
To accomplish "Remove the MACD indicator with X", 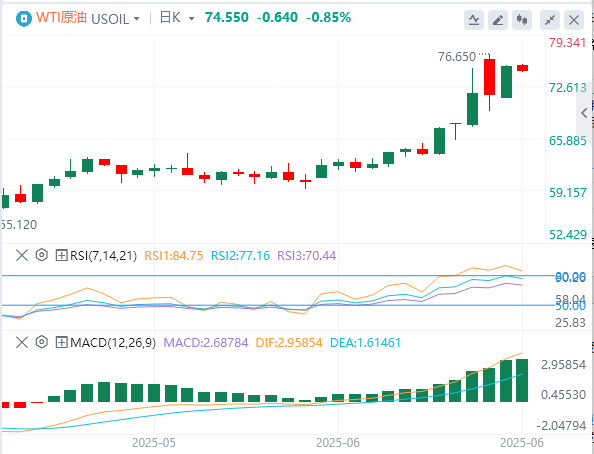I will [22, 342].
